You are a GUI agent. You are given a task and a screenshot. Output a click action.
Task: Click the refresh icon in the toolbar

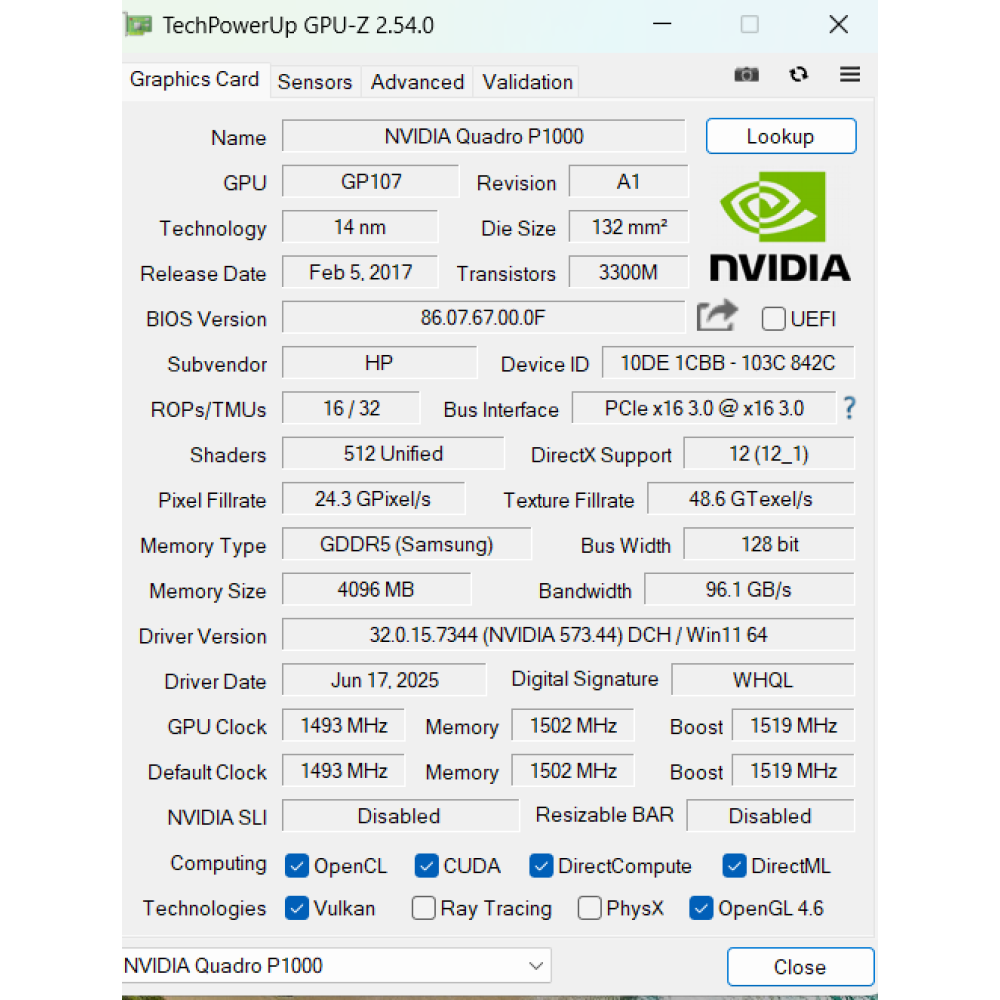point(798,75)
